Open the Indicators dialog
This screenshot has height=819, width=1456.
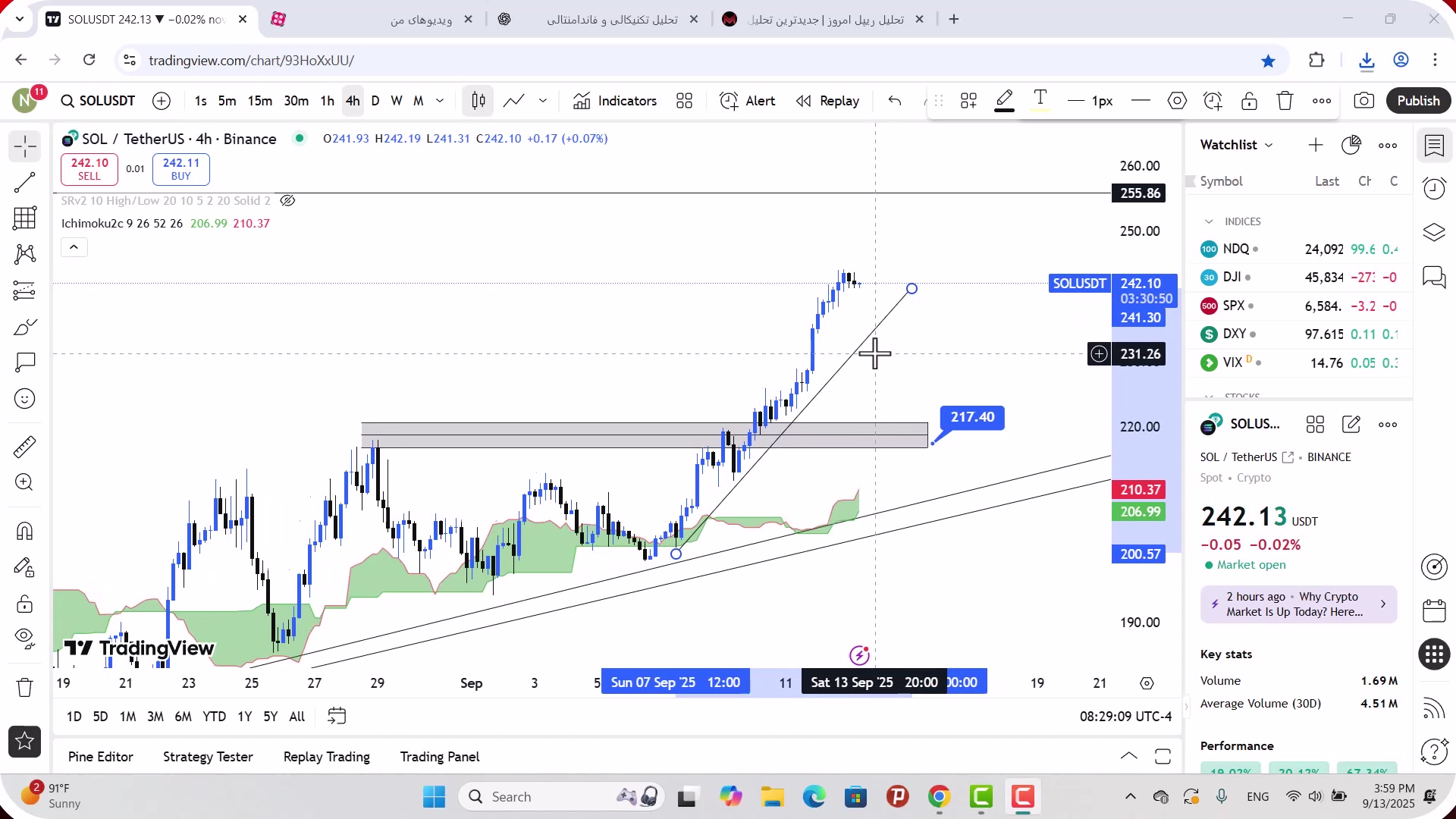[x=615, y=101]
